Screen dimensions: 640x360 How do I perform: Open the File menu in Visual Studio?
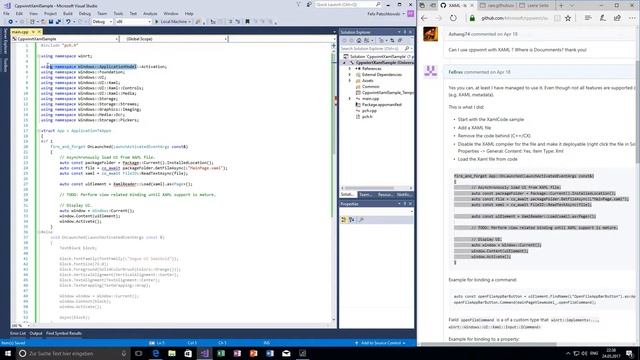pyautogui.click(x=6, y=14)
